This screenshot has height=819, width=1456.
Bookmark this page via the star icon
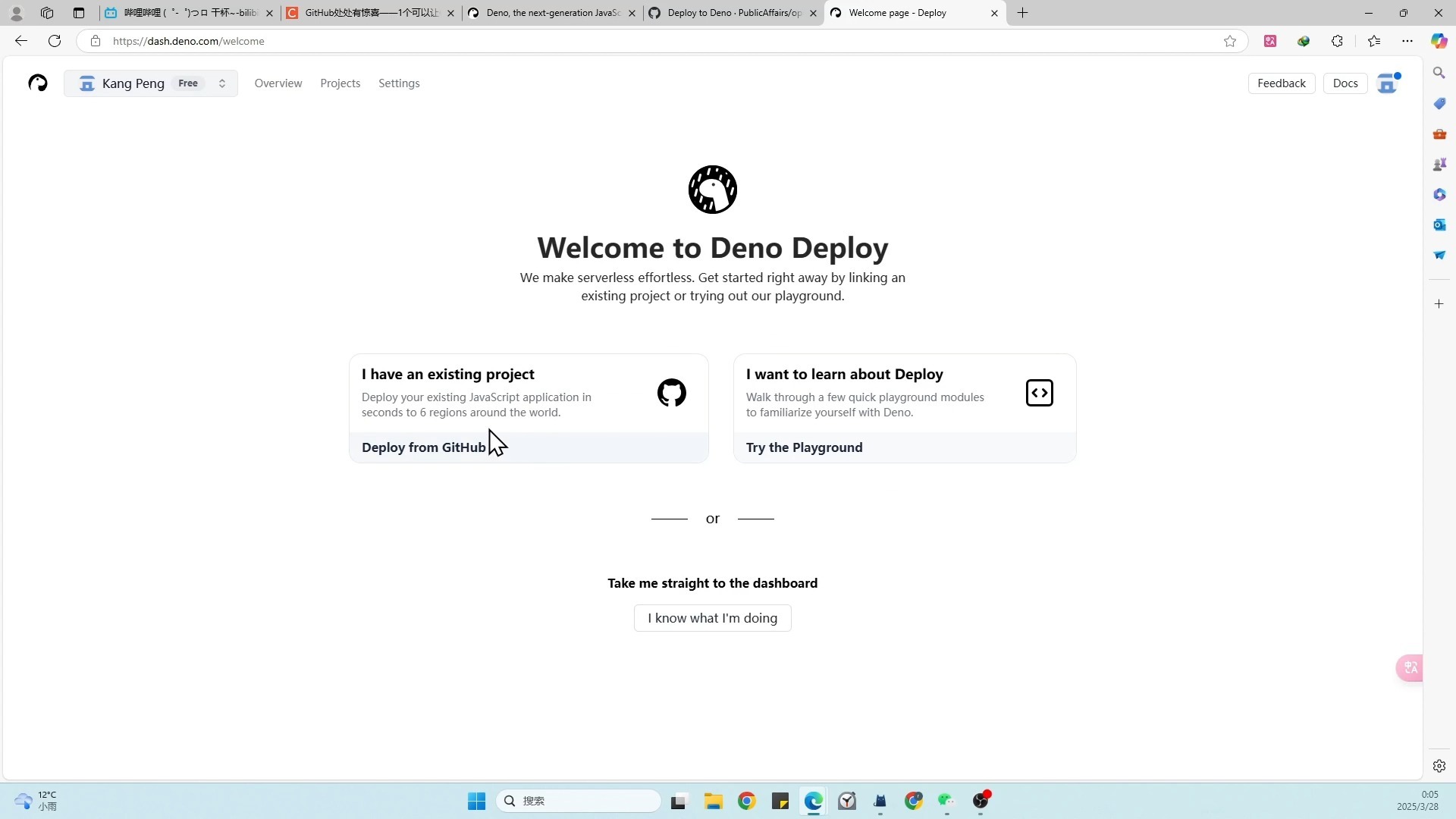coord(1230,41)
